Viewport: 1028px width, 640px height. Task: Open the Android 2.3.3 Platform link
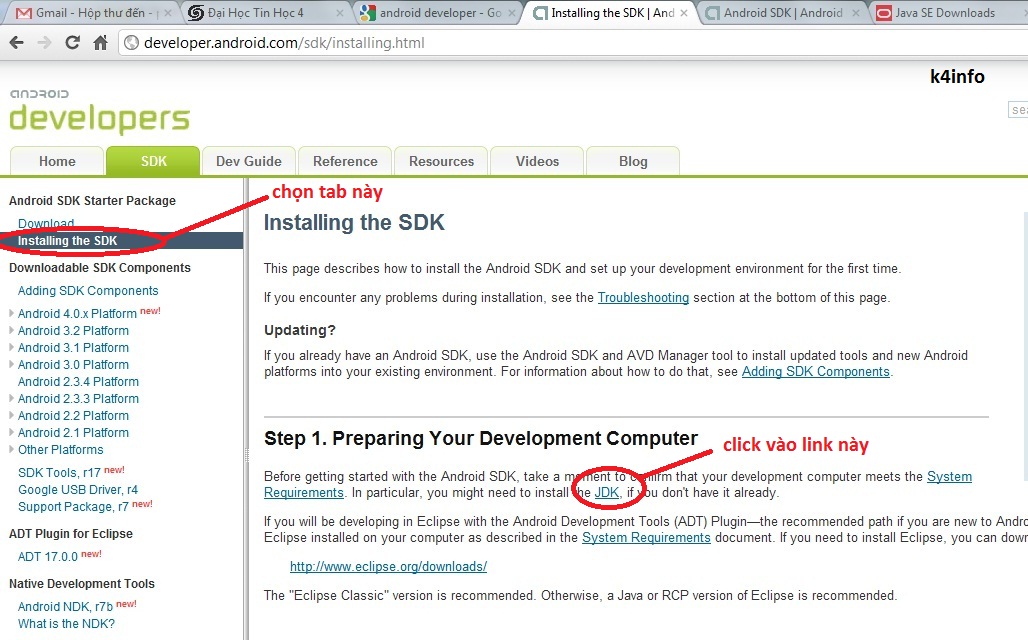pyautogui.click(x=78, y=399)
